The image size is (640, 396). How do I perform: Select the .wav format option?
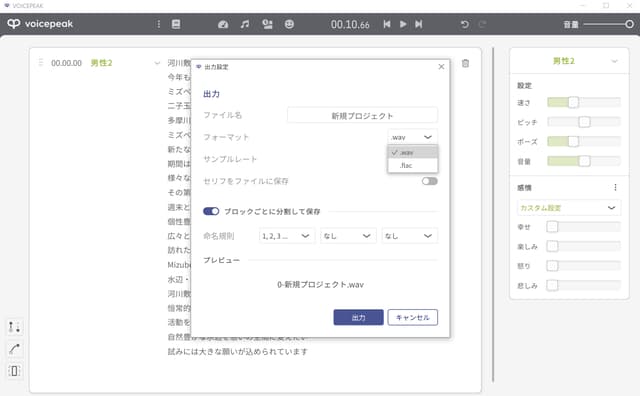pos(413,152)
